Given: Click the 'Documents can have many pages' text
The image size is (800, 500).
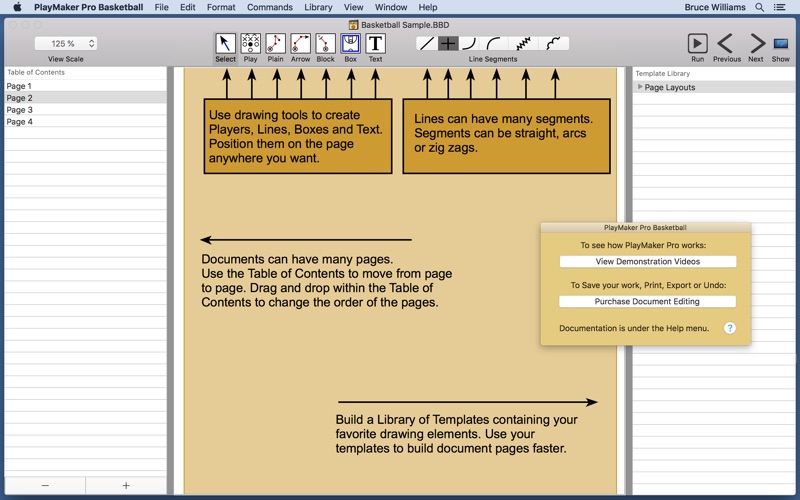Looking at the screenshot, I should pos(297,259).
